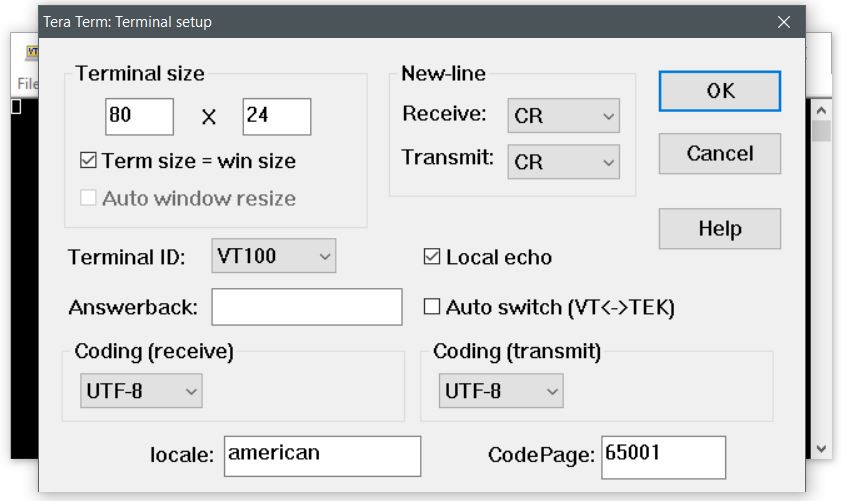
Task: Click the terminal width field showing 80
Action: [139, 116]
